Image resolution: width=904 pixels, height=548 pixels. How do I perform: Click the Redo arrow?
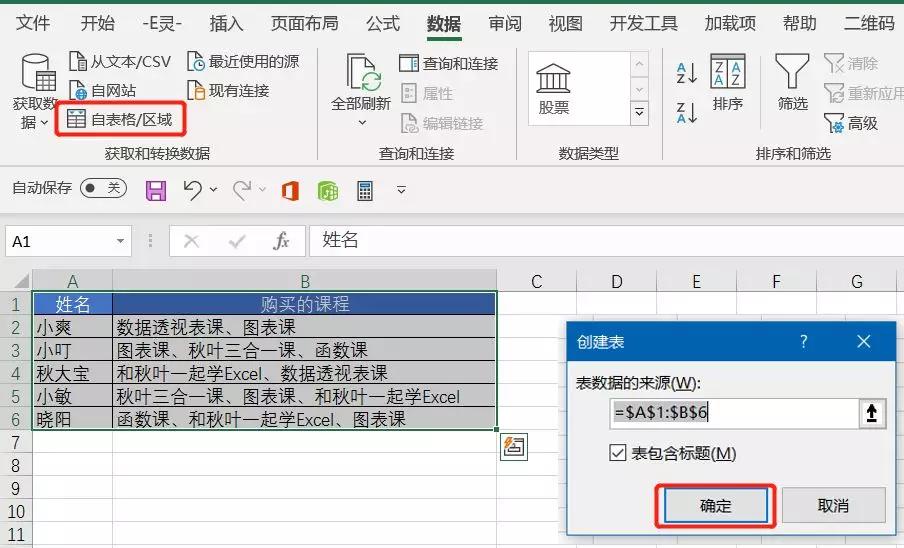pyautogui.click(x=242, y=190)
